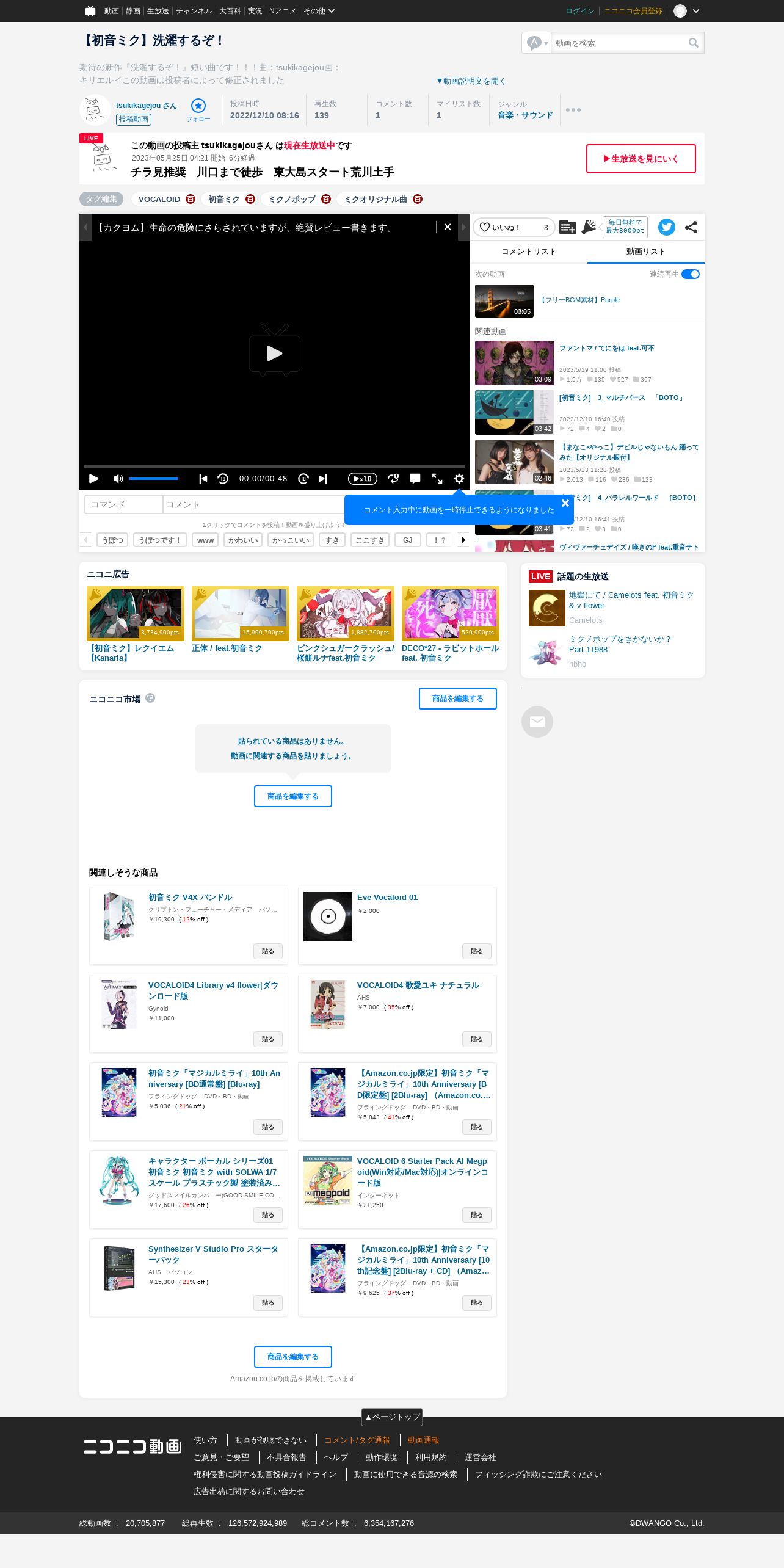Click large TV play icon in video center
This screenshot has width=784, height=1568.
(275, 350)
